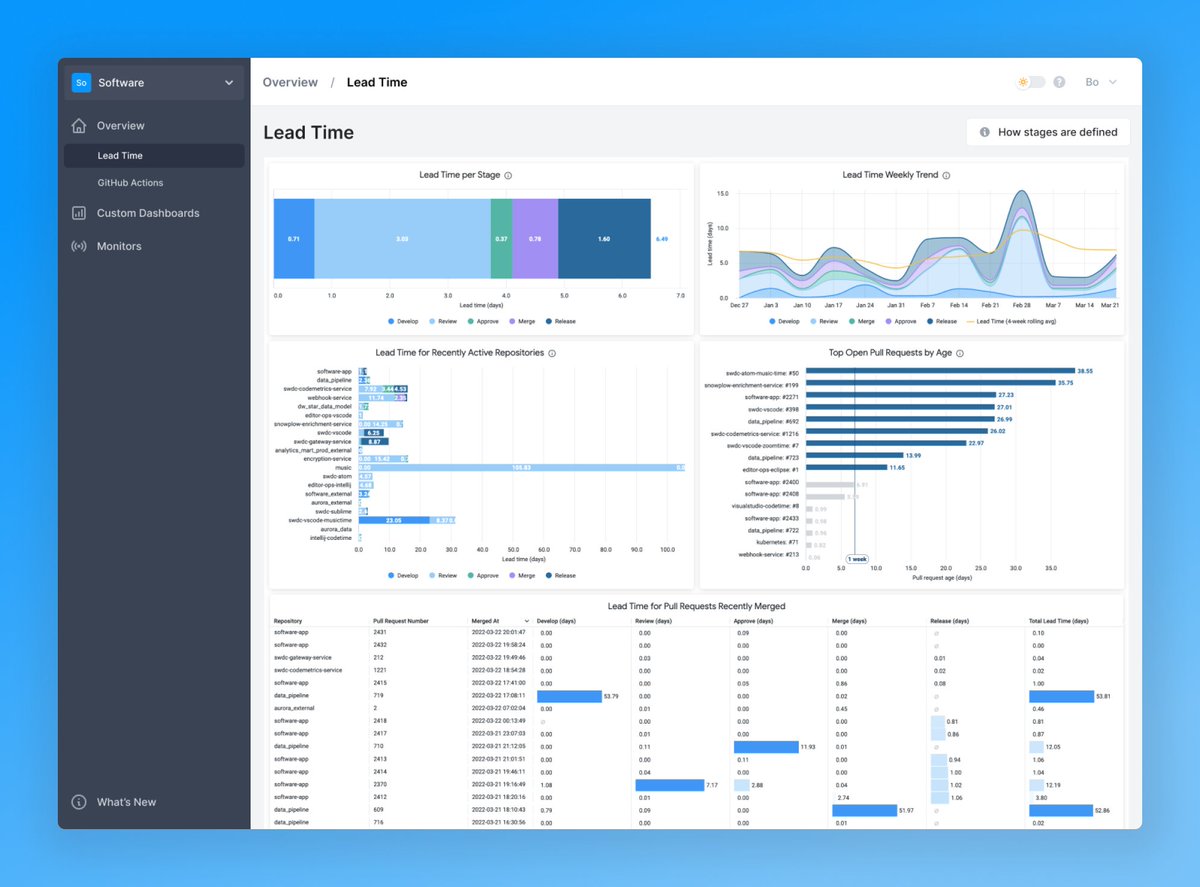Click the Monitors broadcast icon

78,246
